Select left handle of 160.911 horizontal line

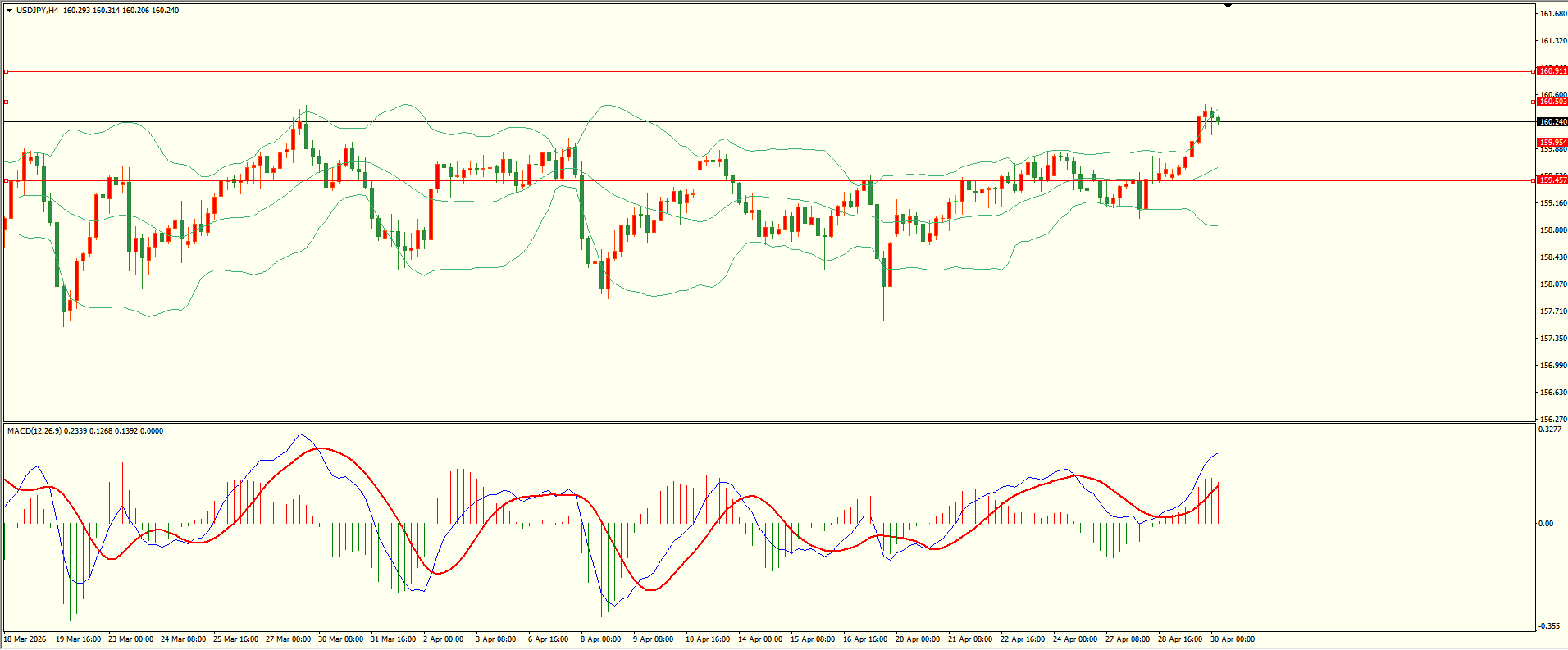point(7,72)
